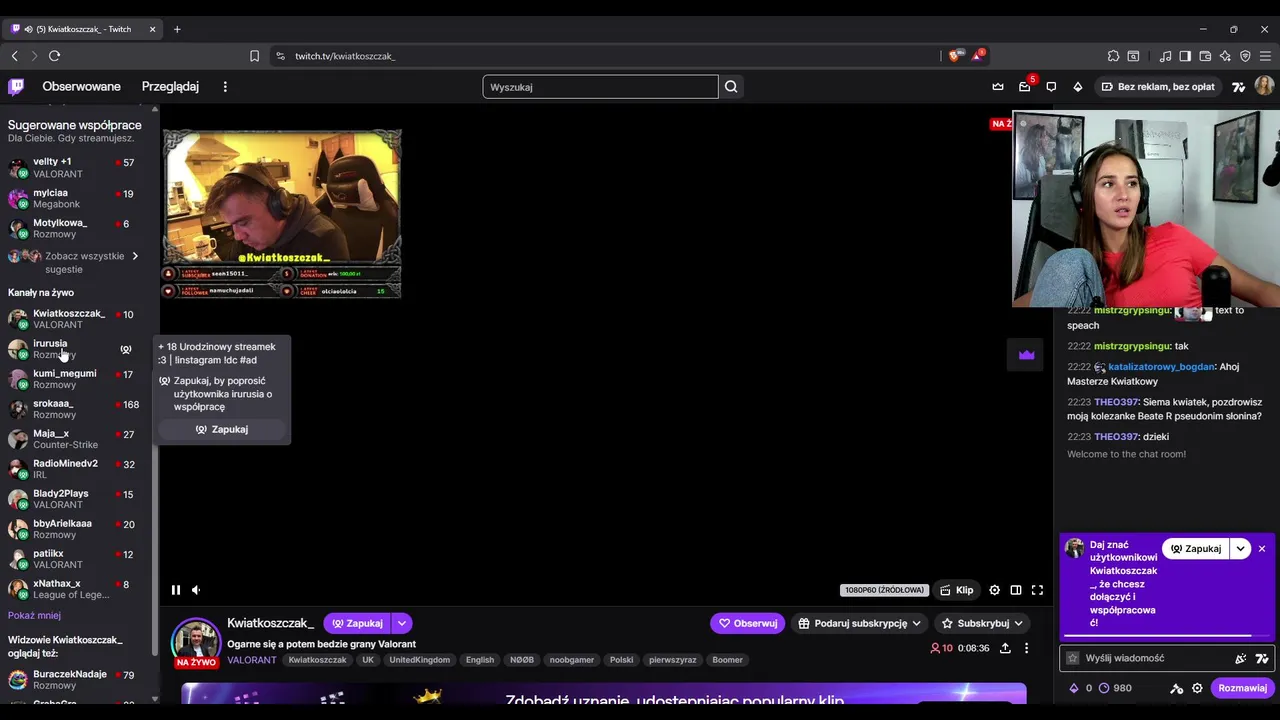The height and width of the screenshot is (720, 1280).
Task: Click Klip button to create clip
Action: (956, 590)
